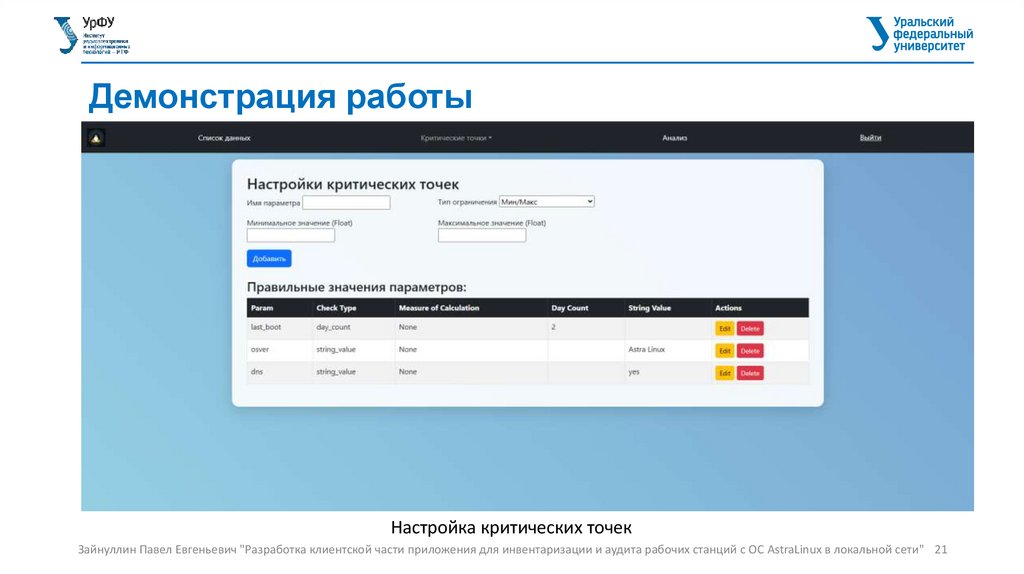Click the Минимальное значение input field
Screen dimensions: 1024x574
tap(291, 235)
